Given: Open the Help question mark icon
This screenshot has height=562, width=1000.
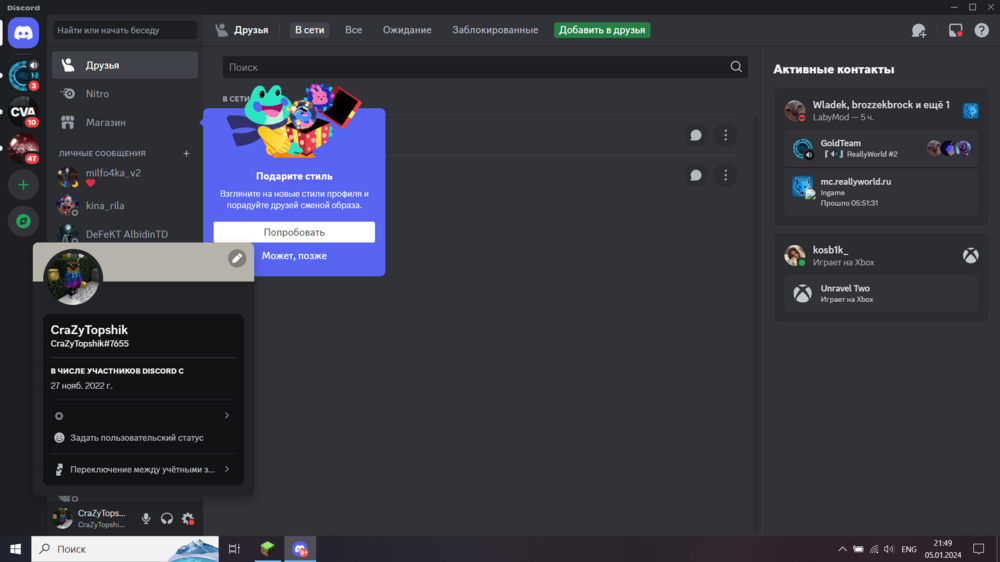Looking at the screenshot, I should pos(982,30).
